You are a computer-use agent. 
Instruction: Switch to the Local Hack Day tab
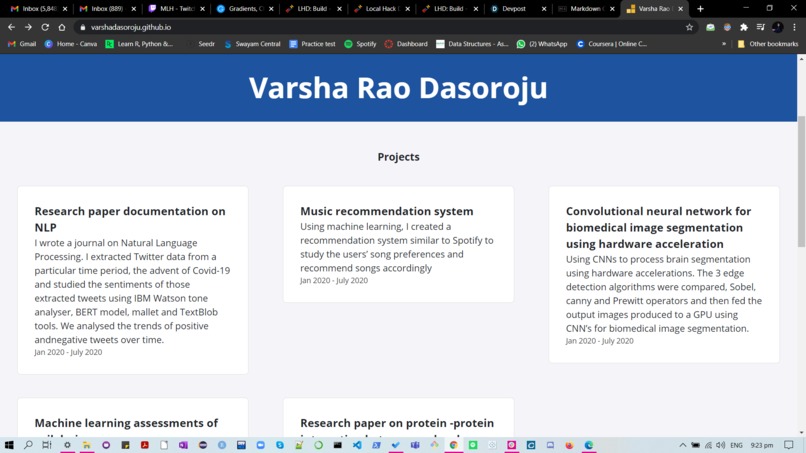click(381, 9)
